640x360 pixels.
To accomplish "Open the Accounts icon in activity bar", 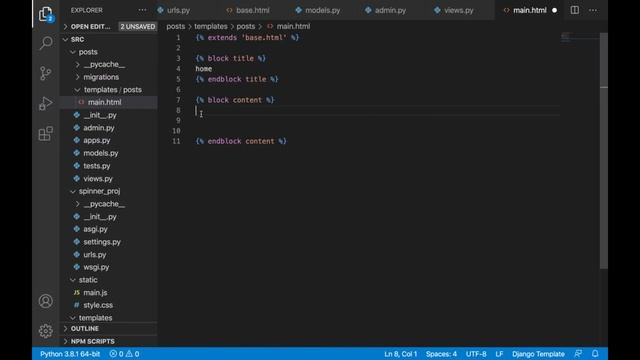I will tap(46, 301).
